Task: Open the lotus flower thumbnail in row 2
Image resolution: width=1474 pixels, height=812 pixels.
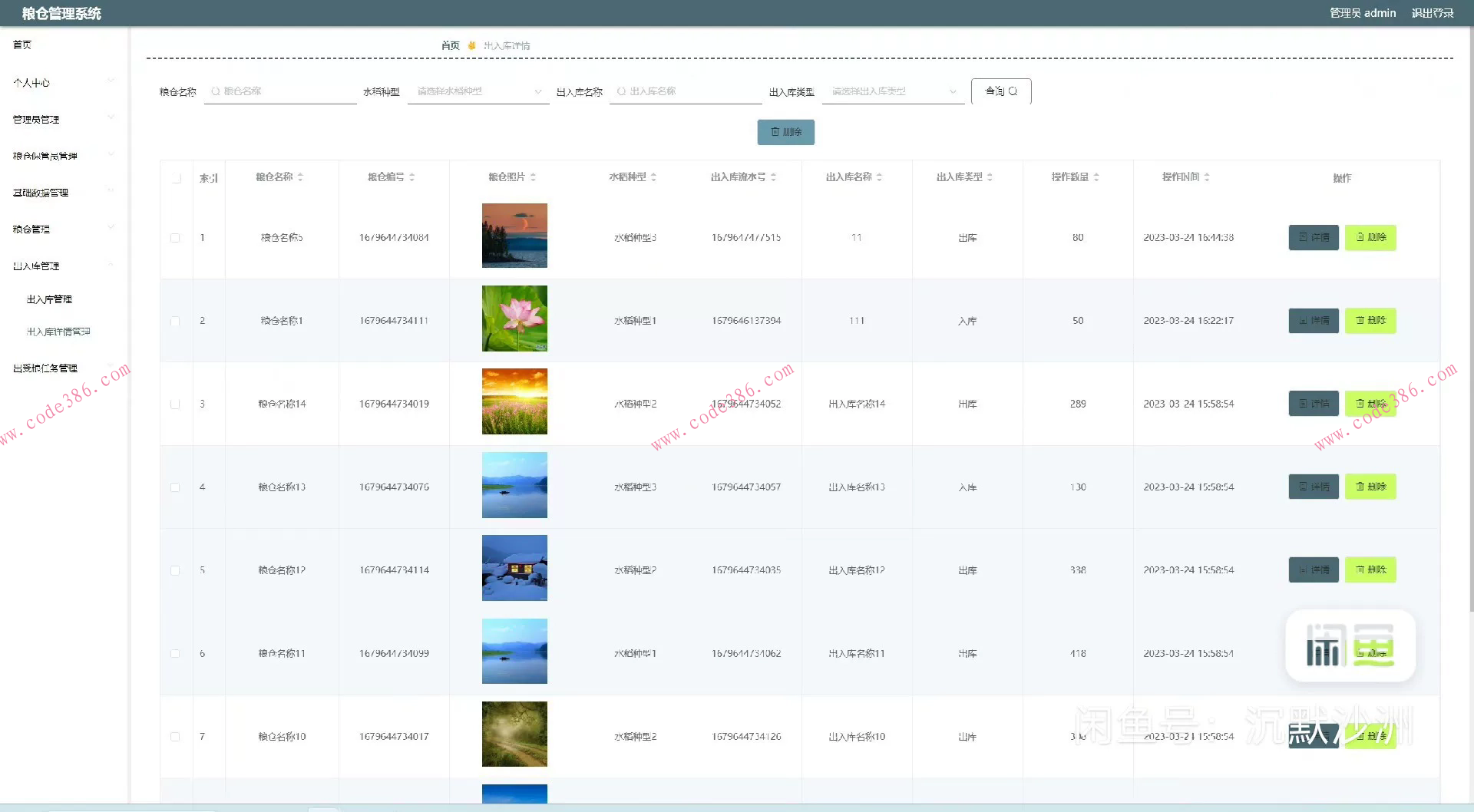Action: point(514,319)
